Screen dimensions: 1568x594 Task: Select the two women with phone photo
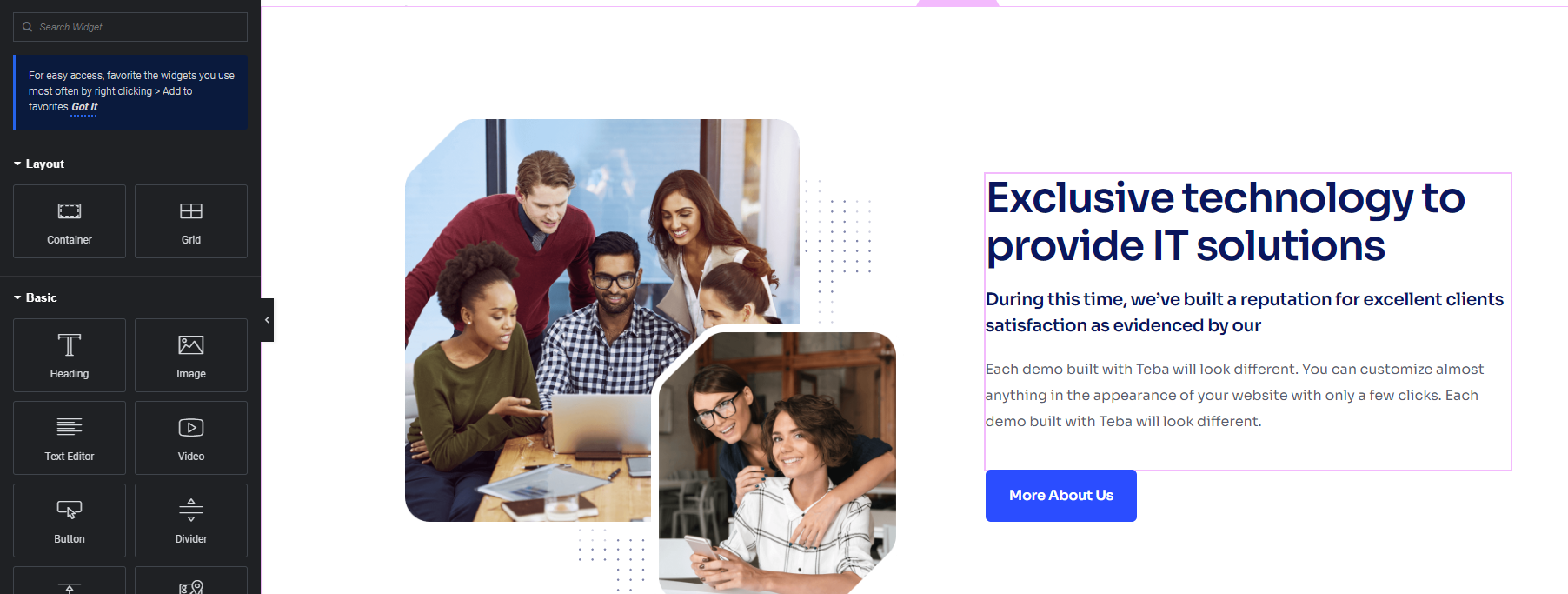777,463
